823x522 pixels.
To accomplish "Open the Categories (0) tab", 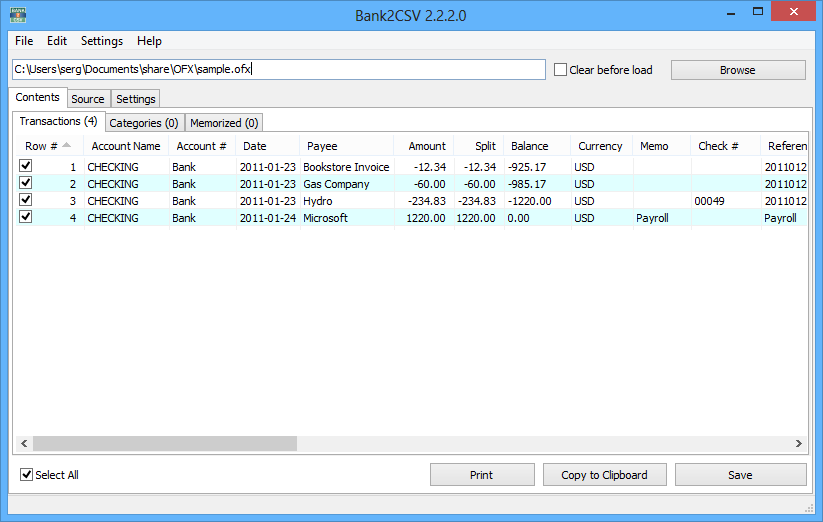I will click(x=144, y=123).
